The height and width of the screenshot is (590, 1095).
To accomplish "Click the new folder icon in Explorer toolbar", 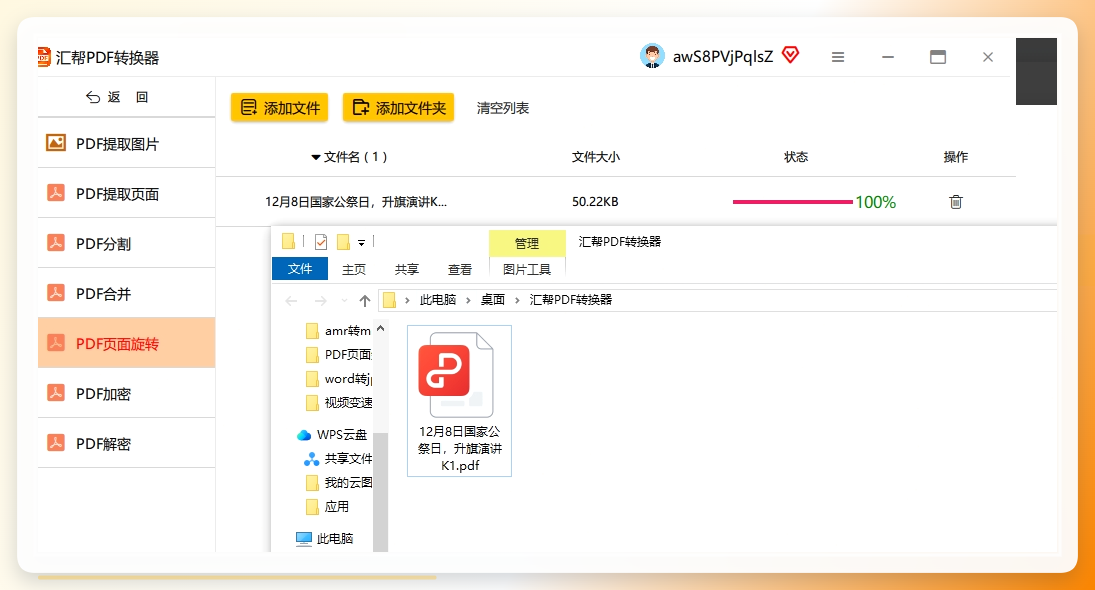I will pos(344,242).
